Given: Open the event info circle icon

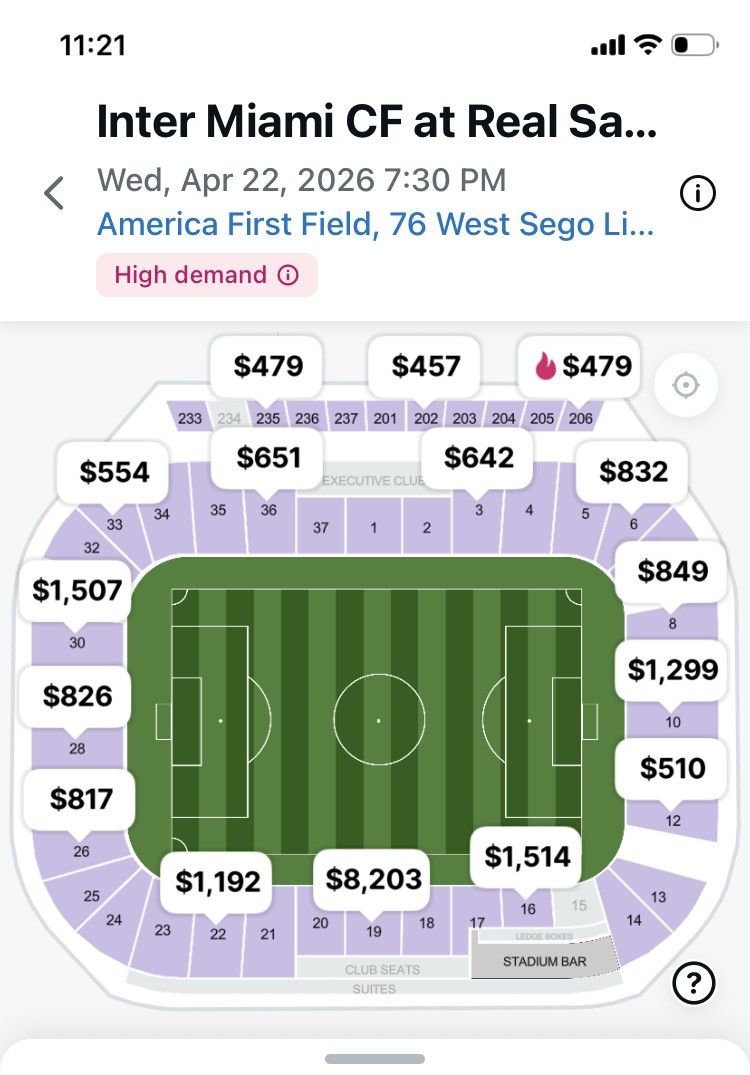Looking at the screenshot, I should [x=697, y=195].
